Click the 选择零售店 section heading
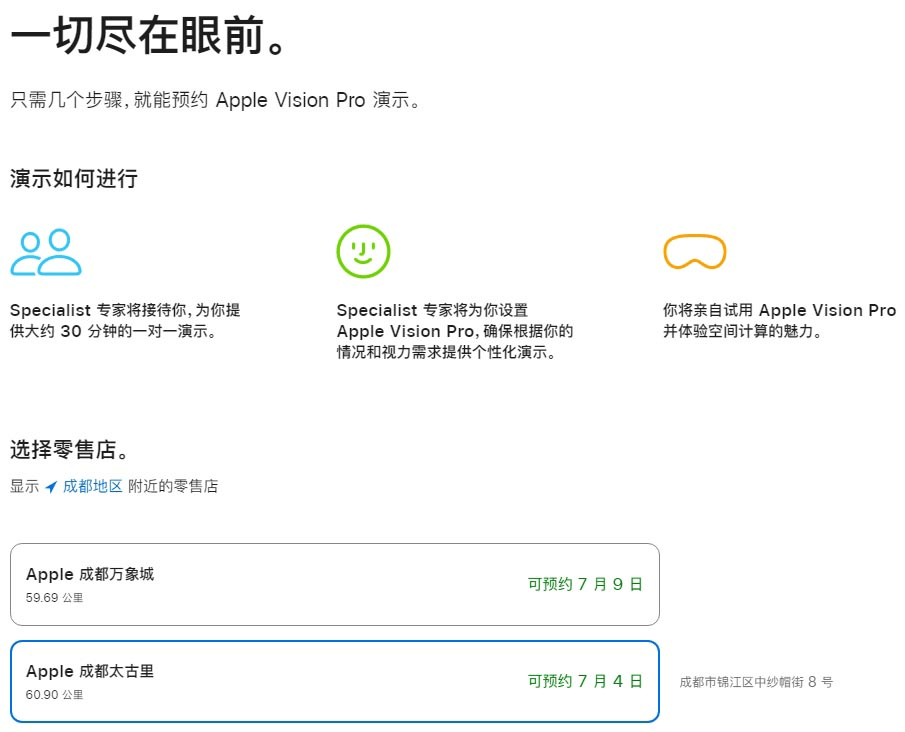The width and height of the screenshot is (905, 732). pos(65,450)
